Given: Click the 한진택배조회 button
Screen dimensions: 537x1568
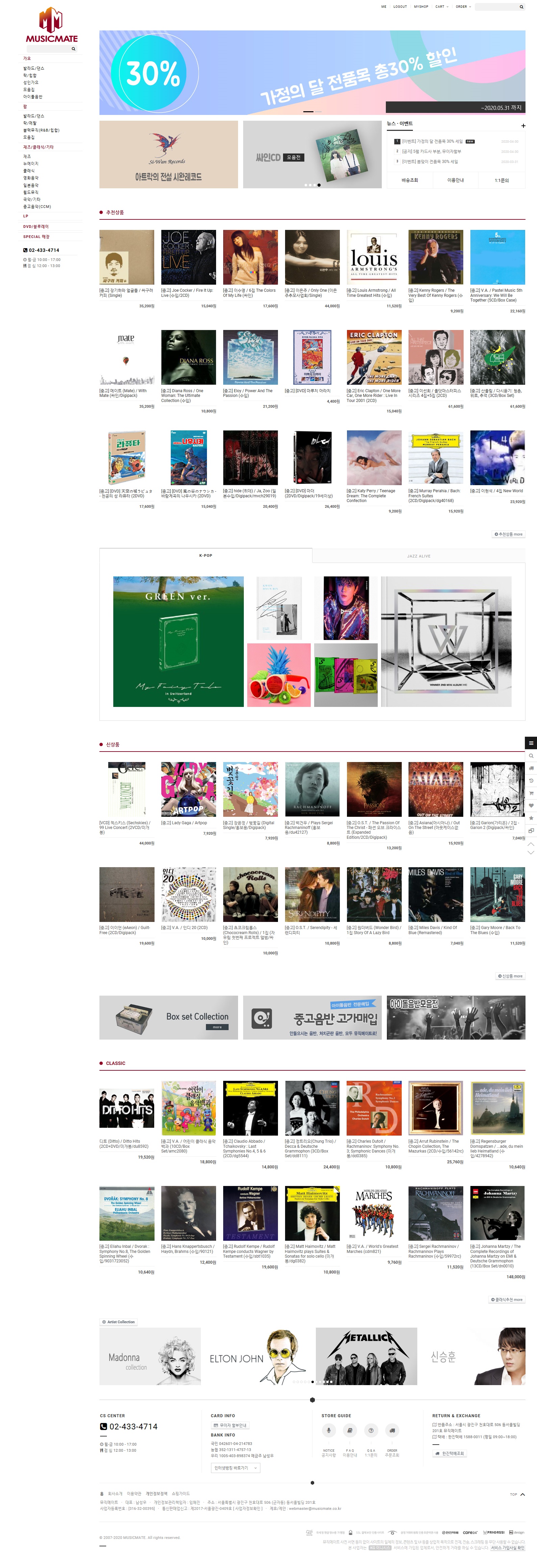Looking at the screenshot, I should [449, 1453].
